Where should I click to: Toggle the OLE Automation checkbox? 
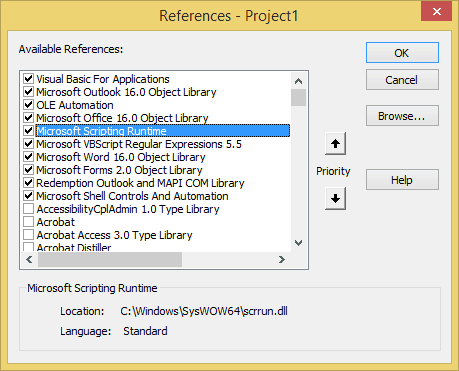click(29, 105)
